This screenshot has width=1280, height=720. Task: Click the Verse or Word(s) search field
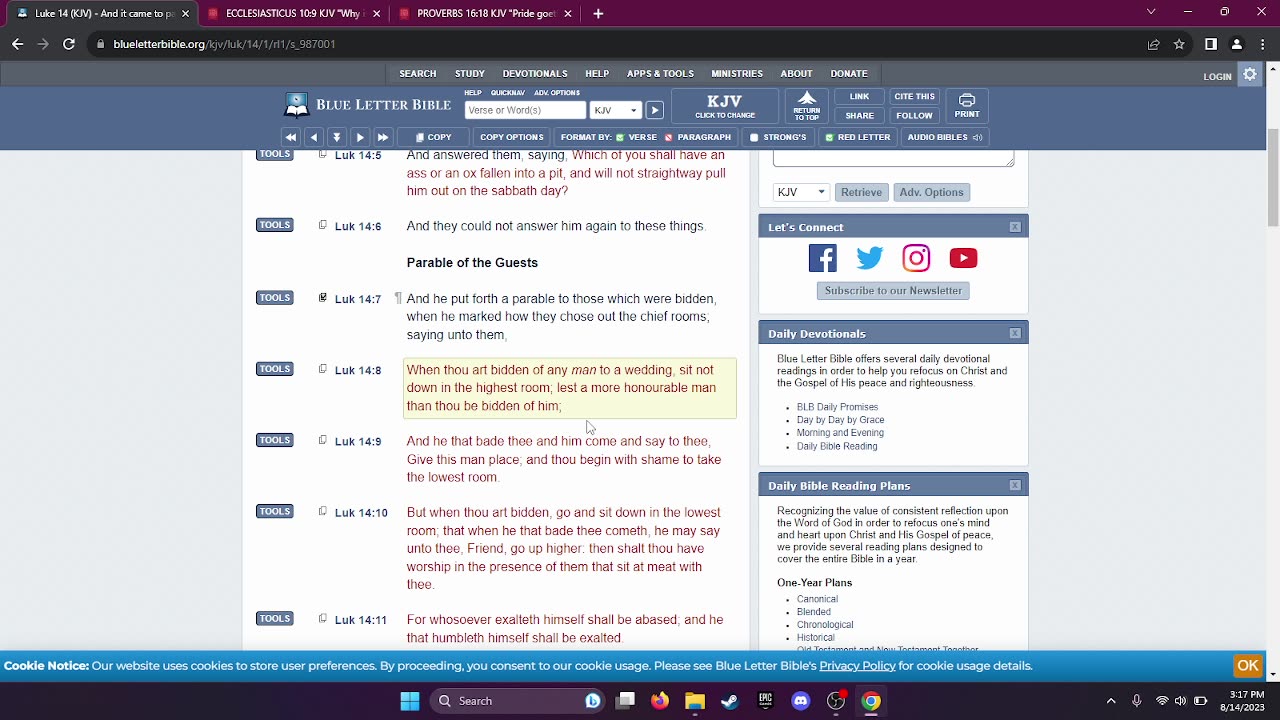525,110
